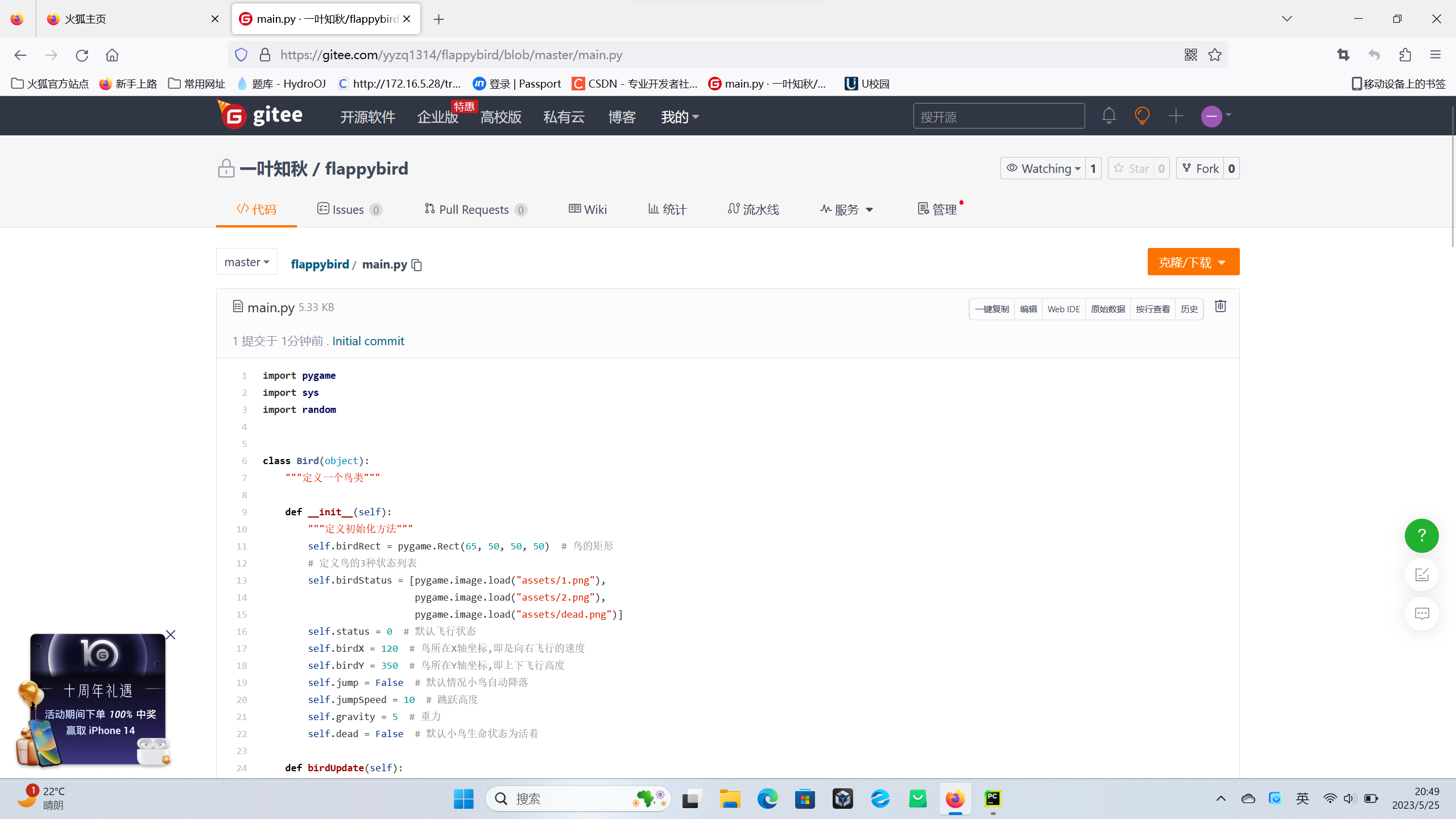Open the CSDN bookmark
1456x819 pixels.
(635, 84)
